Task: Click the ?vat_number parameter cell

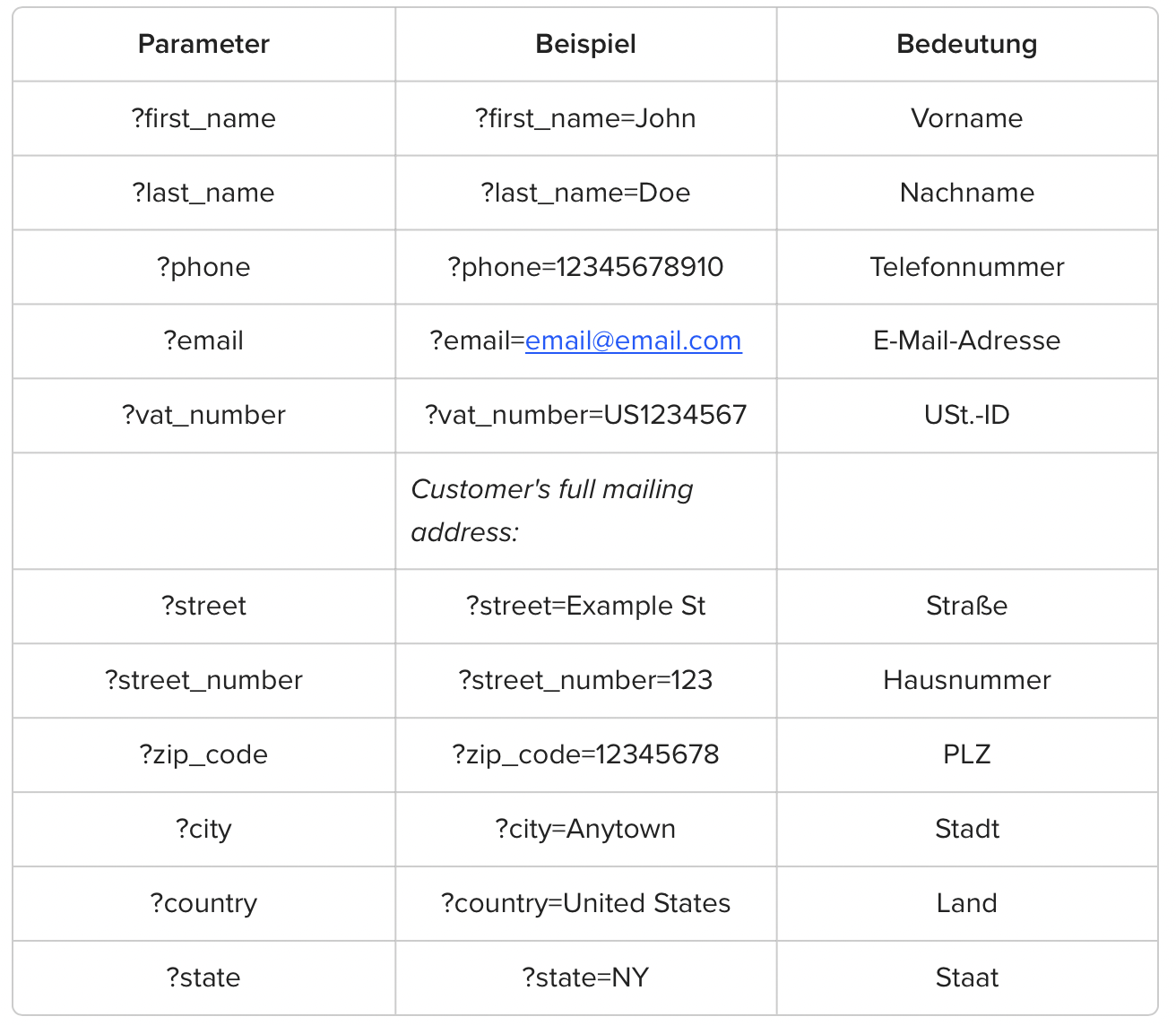Action: coord(203,416)
